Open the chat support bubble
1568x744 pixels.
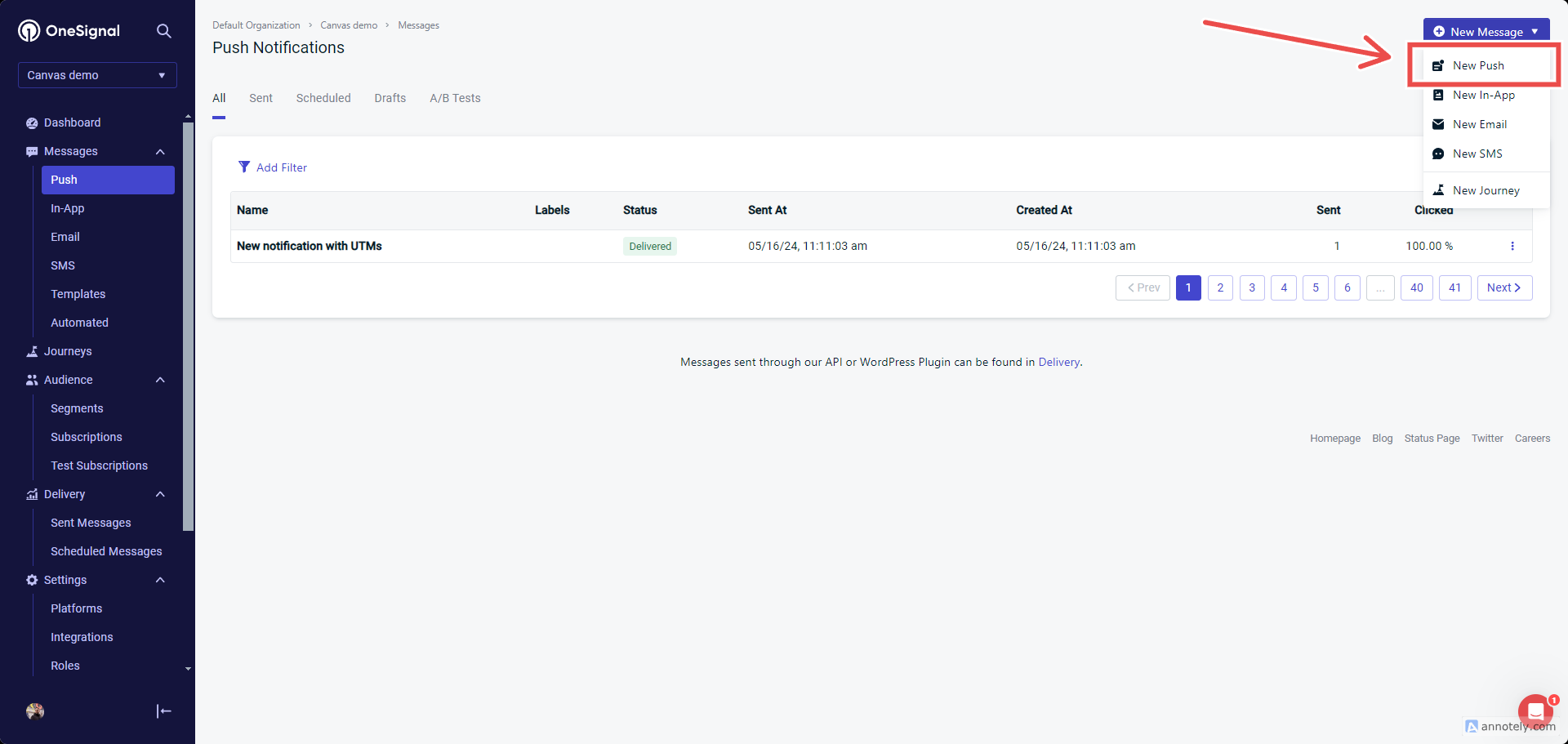1536,711
